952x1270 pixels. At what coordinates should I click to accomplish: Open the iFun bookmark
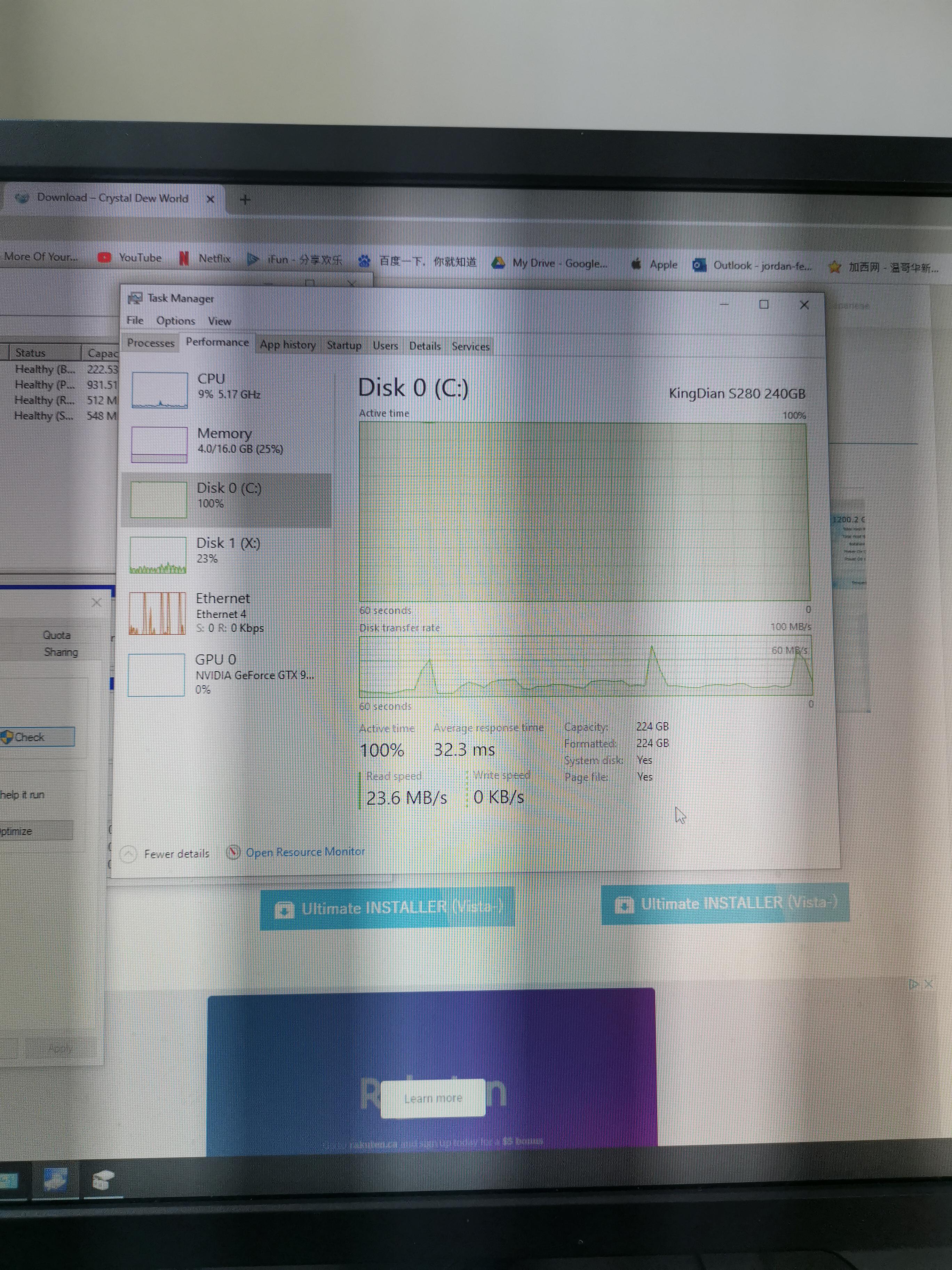[x=302, y=259]
